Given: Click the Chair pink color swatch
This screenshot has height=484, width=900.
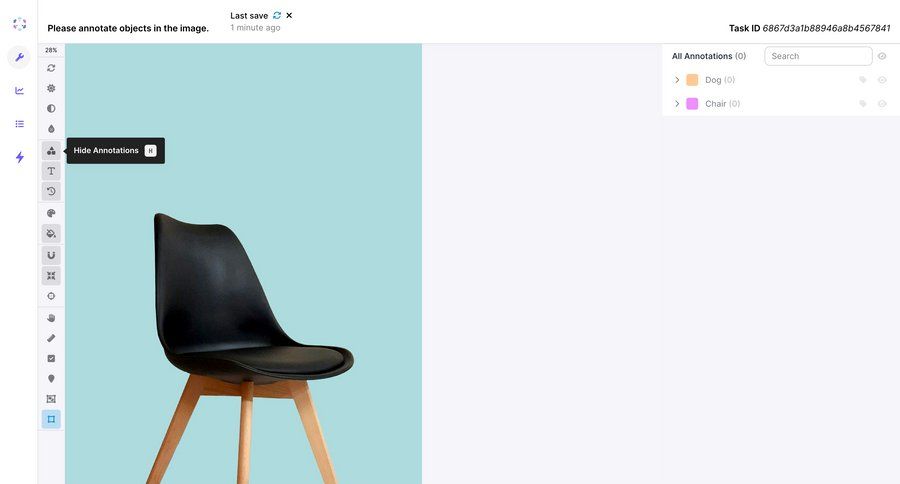Looking at the screenshot, I should pos(692,104).
